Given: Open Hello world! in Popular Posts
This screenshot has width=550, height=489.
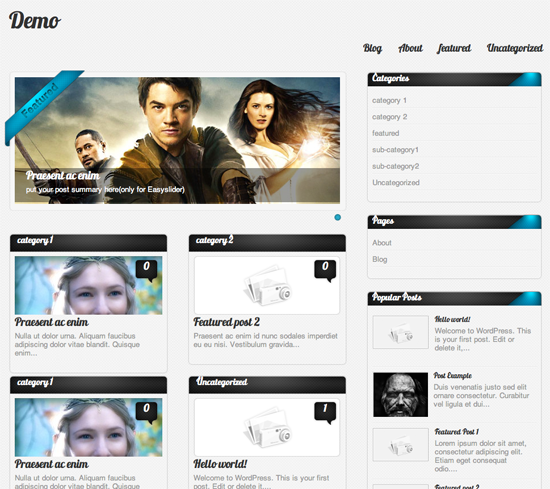Looking at the screenshot, I should [452, 319].
